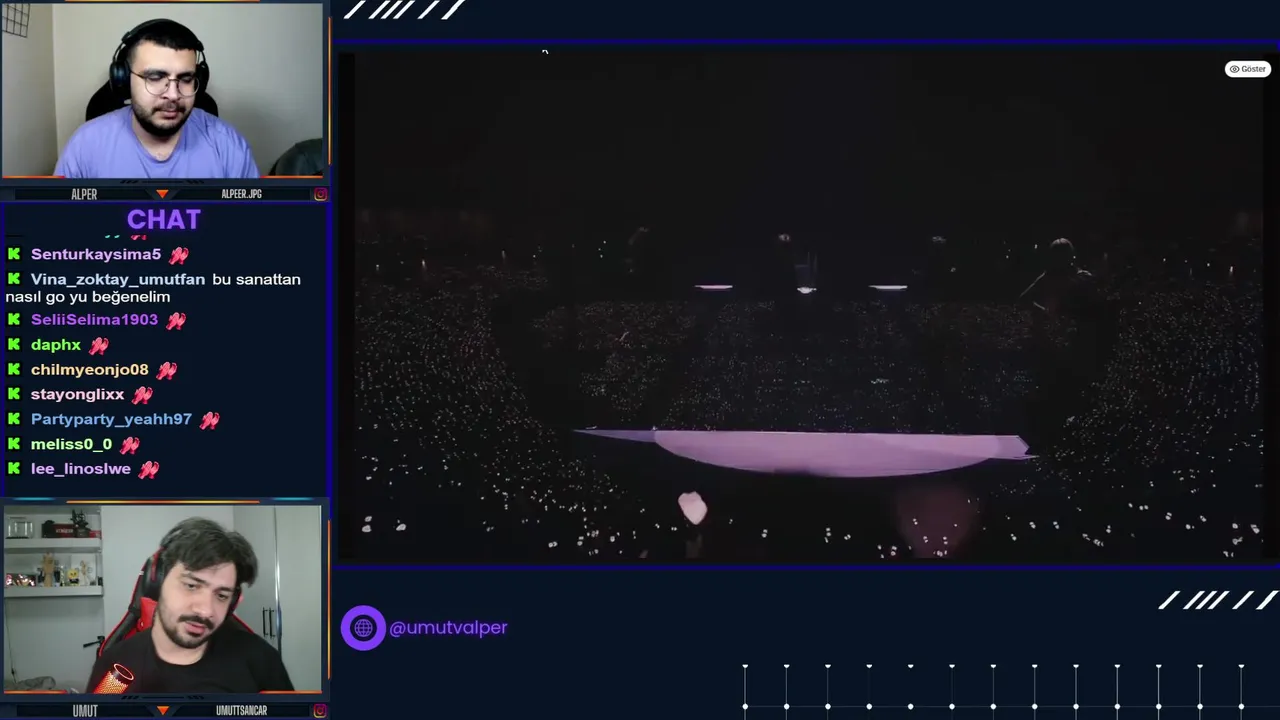Screen dimensions: 1280x720
Task: Click the Kick badge beside meliss0_0
Action: (14, 443)
